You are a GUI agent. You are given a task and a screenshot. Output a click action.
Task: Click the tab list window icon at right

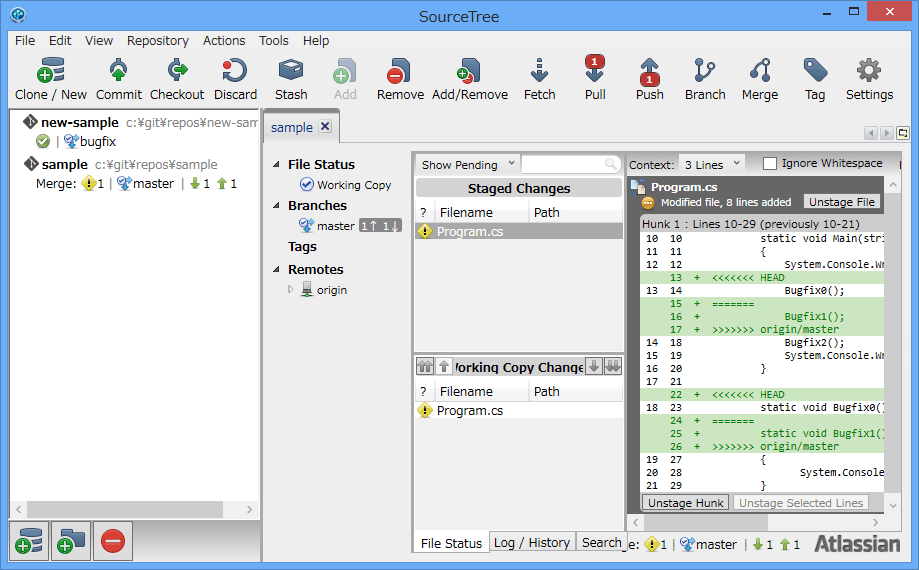pyautogui.click(x=903, y=133)
